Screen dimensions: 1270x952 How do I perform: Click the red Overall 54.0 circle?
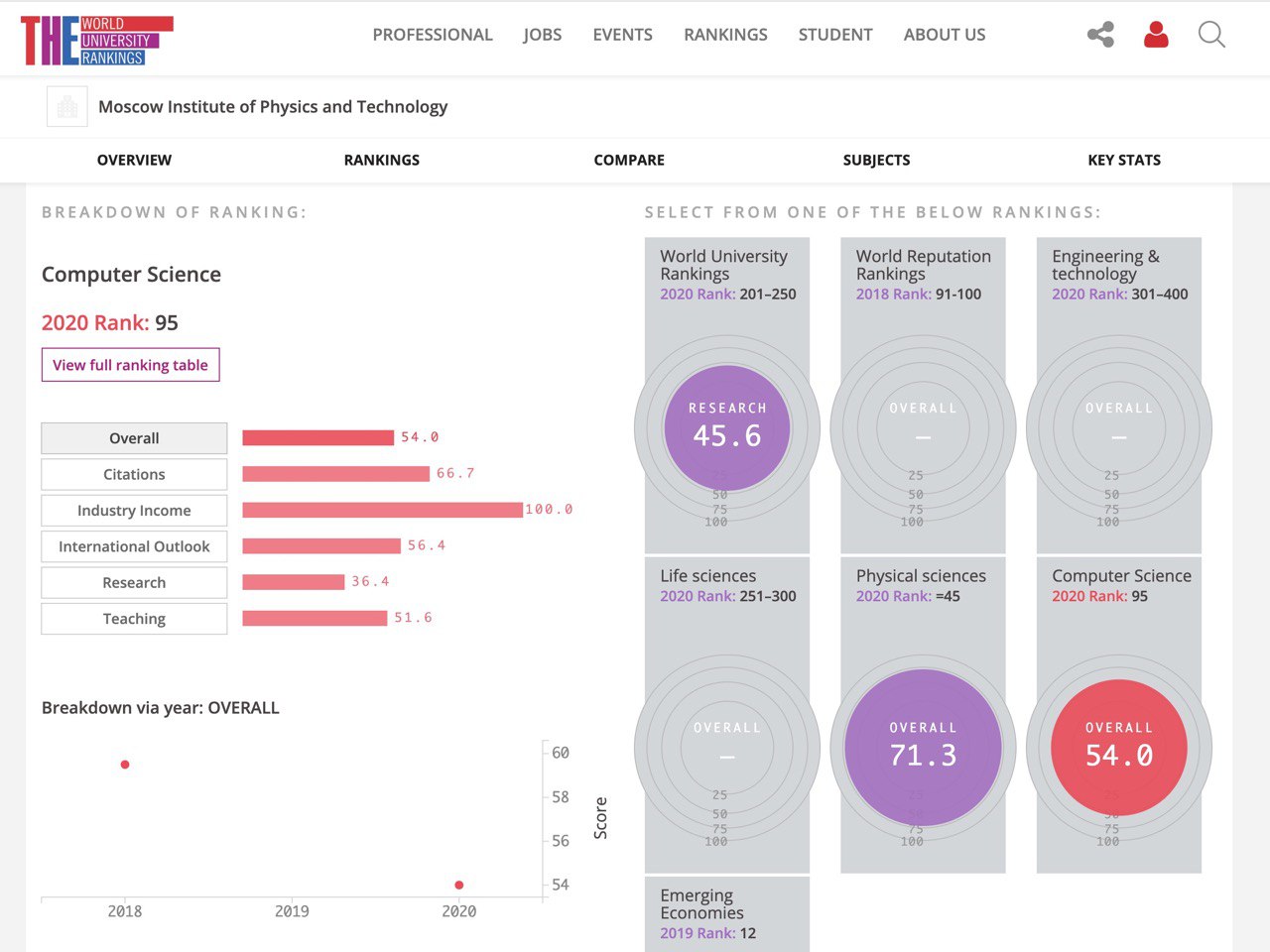1119,748
